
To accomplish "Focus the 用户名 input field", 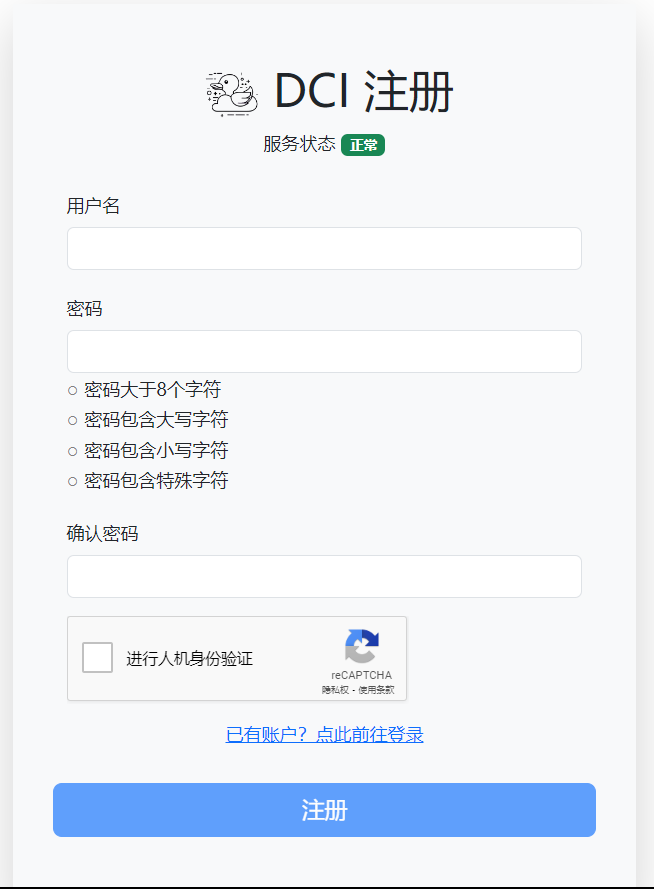I will click(x=324, y=248).
